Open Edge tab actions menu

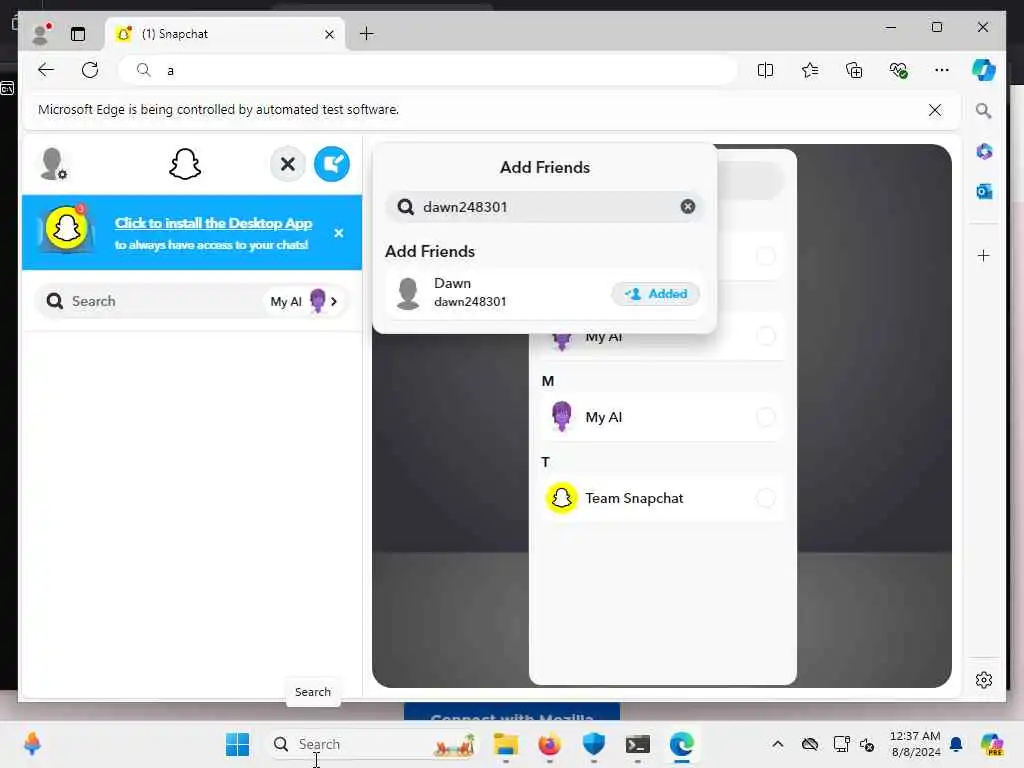[78, 34]
